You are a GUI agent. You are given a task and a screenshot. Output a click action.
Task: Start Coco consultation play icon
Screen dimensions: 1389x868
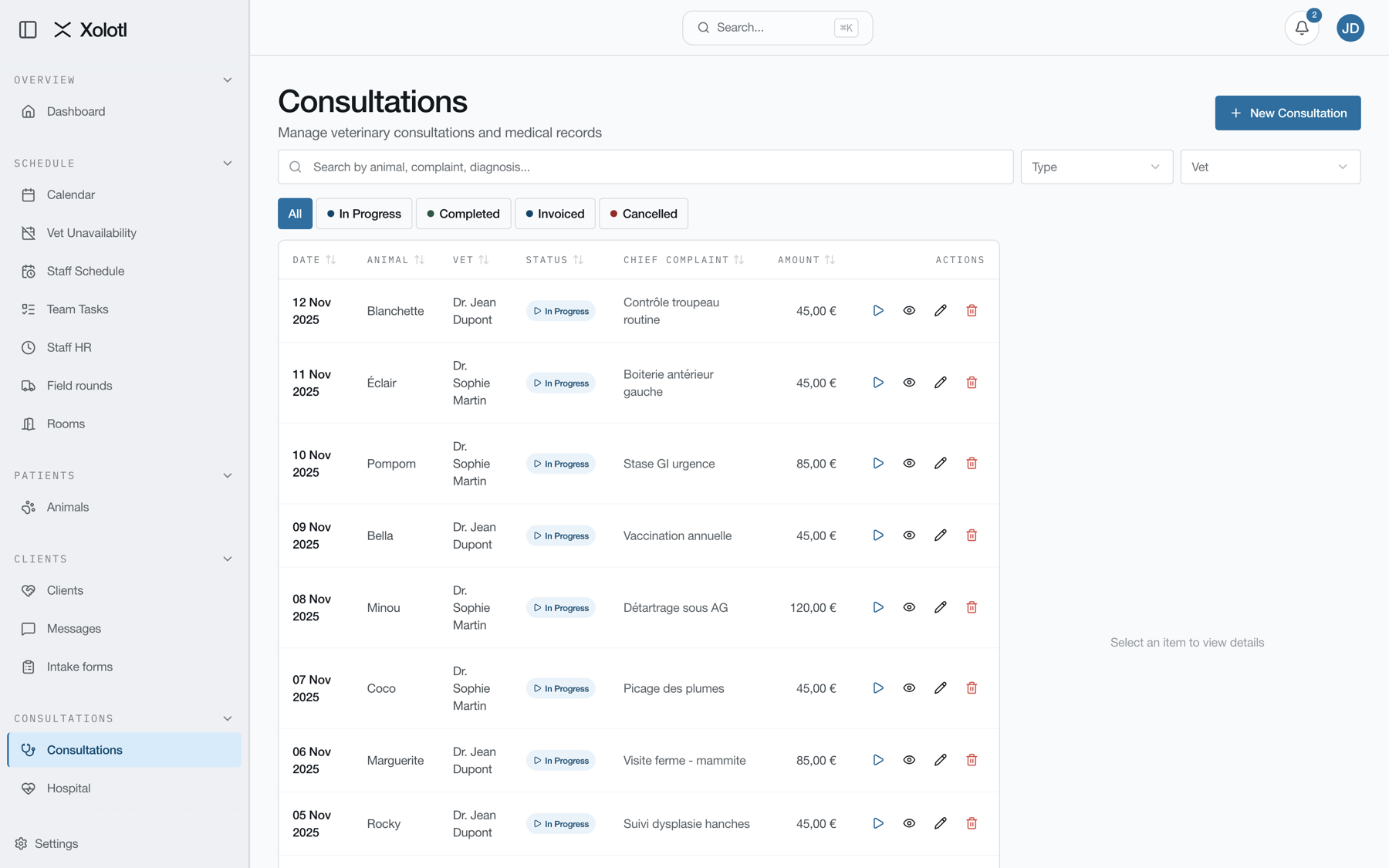point(878,688)
